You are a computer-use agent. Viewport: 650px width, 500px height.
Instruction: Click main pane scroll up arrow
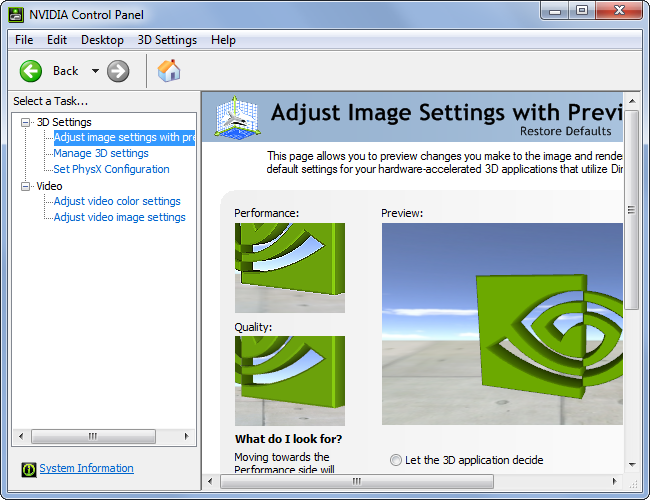tap(632, 101)
